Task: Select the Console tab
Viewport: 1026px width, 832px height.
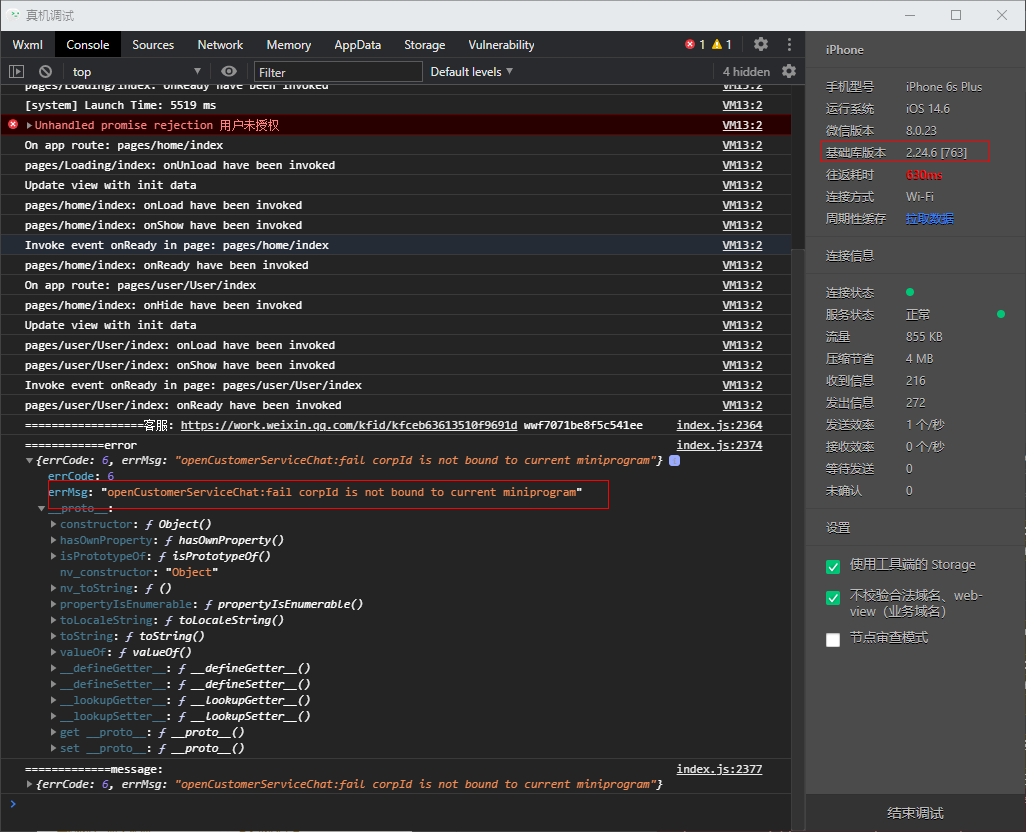Action: click(x=88, y=44)
